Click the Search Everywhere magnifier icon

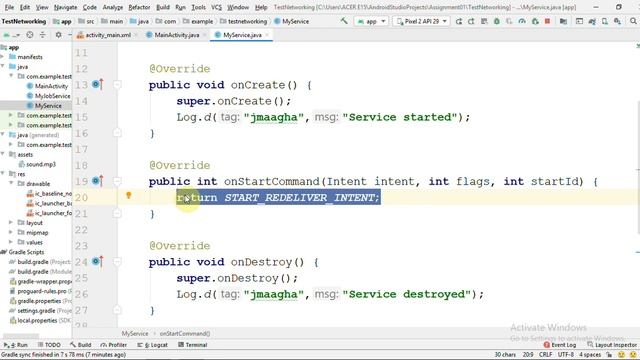point(633,21)
